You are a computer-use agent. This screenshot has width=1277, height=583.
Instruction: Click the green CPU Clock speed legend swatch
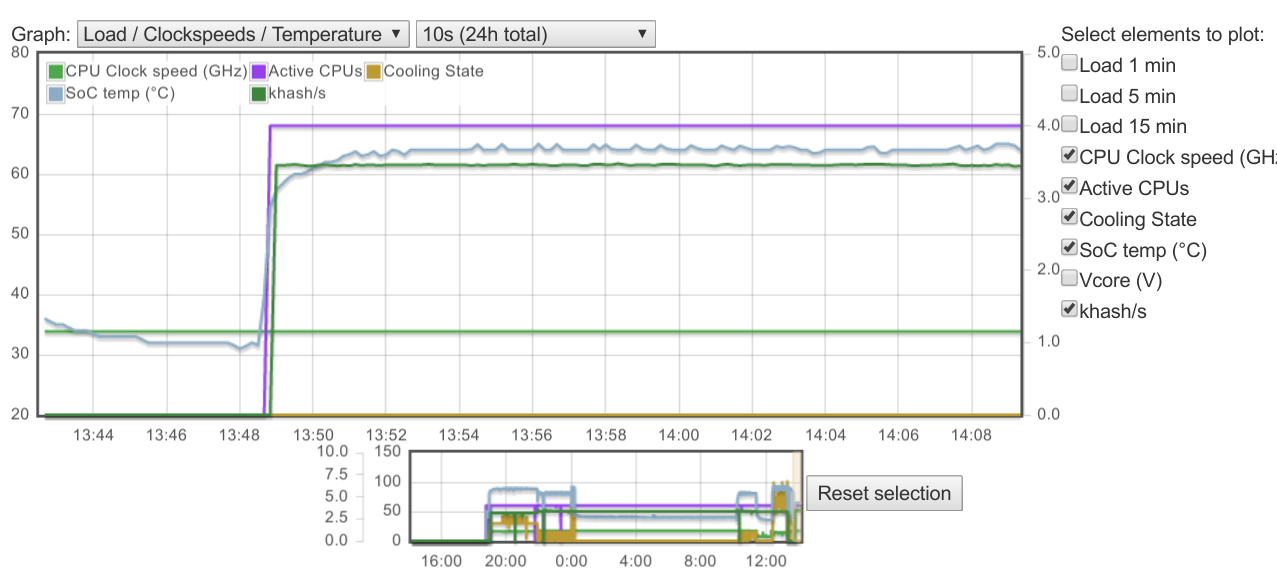pos(56,72)
